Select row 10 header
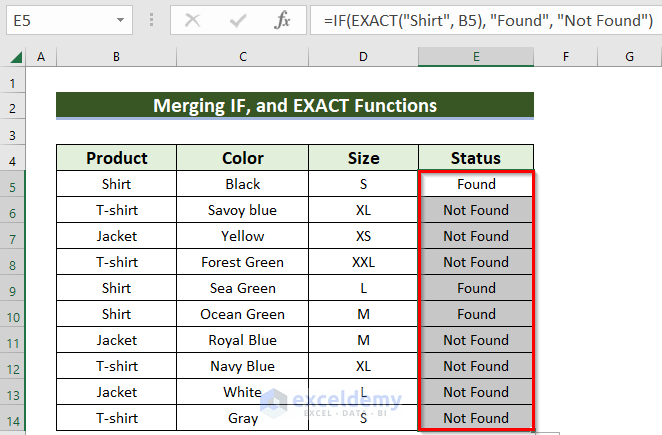Viewport: 662px width, 435px height. 14,314
